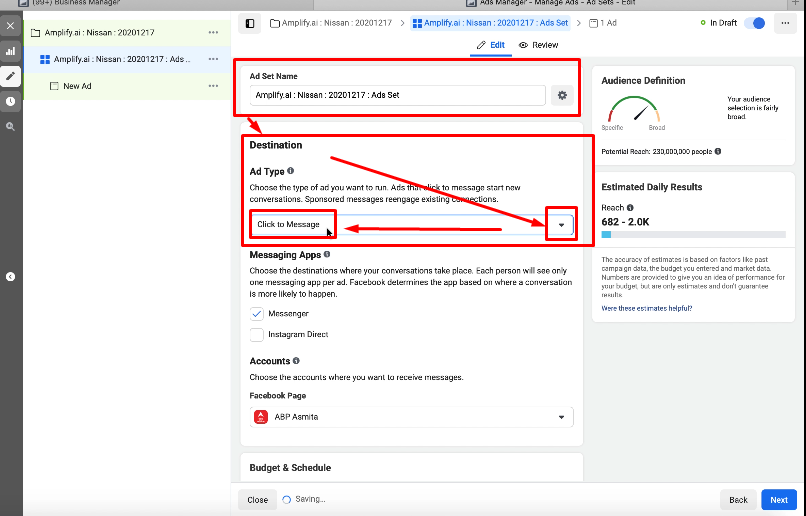Click the gear icon beside Ad Set Name
The height and width of the screenshot is (516, 806).
[562, 95]
